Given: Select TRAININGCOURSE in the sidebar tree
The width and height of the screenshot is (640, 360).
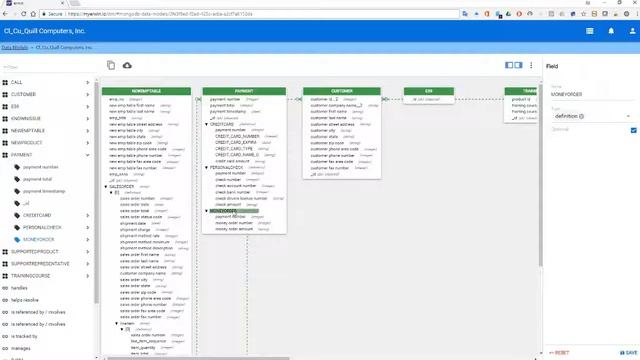Looking at the screenshot, I should [30, 276].
